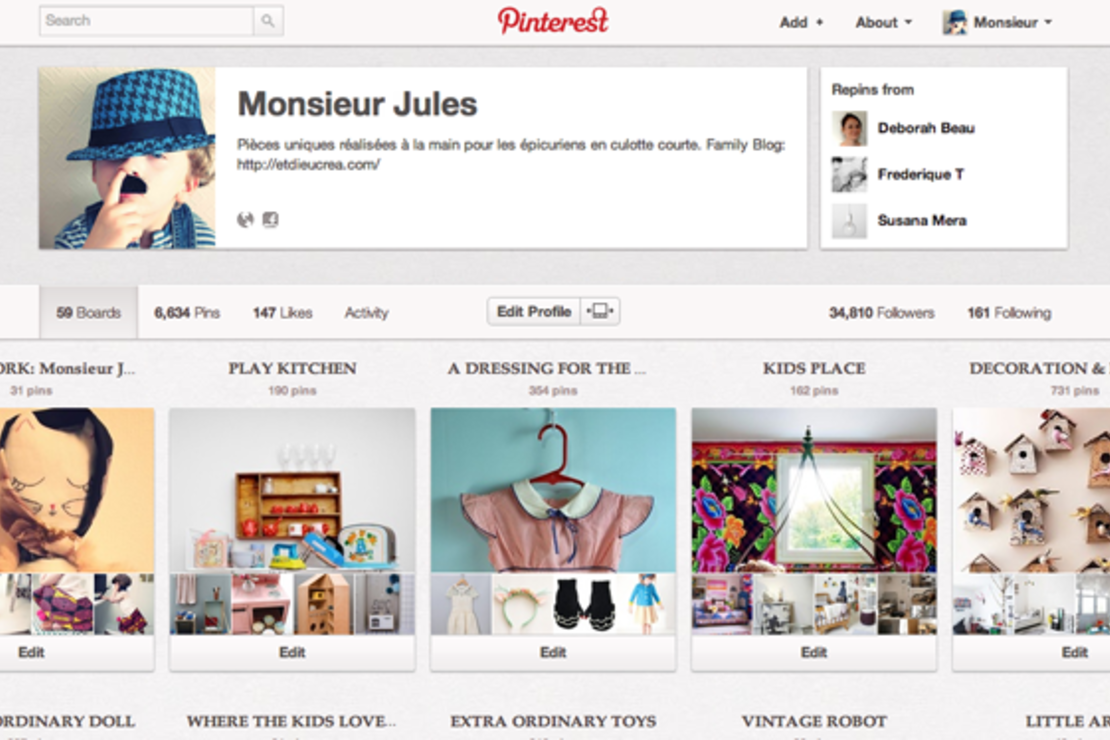Click the Edit Profile button
1110x740 pixels.
pyautogui.click(x=534, y=312)
